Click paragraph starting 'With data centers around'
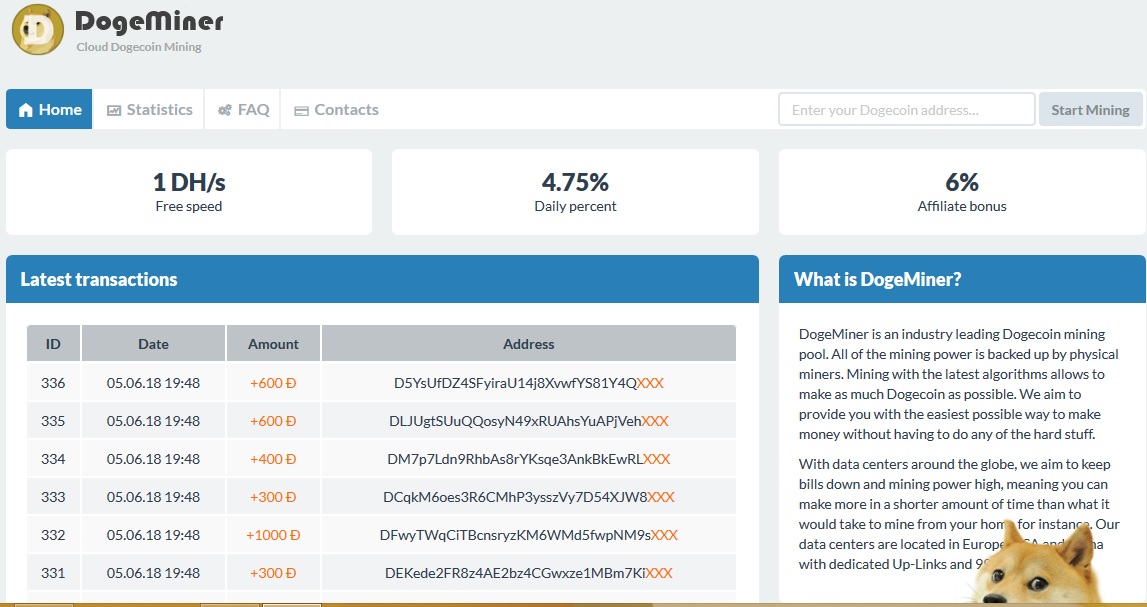This screenshot has width=1147, height=607. point(958,514)
